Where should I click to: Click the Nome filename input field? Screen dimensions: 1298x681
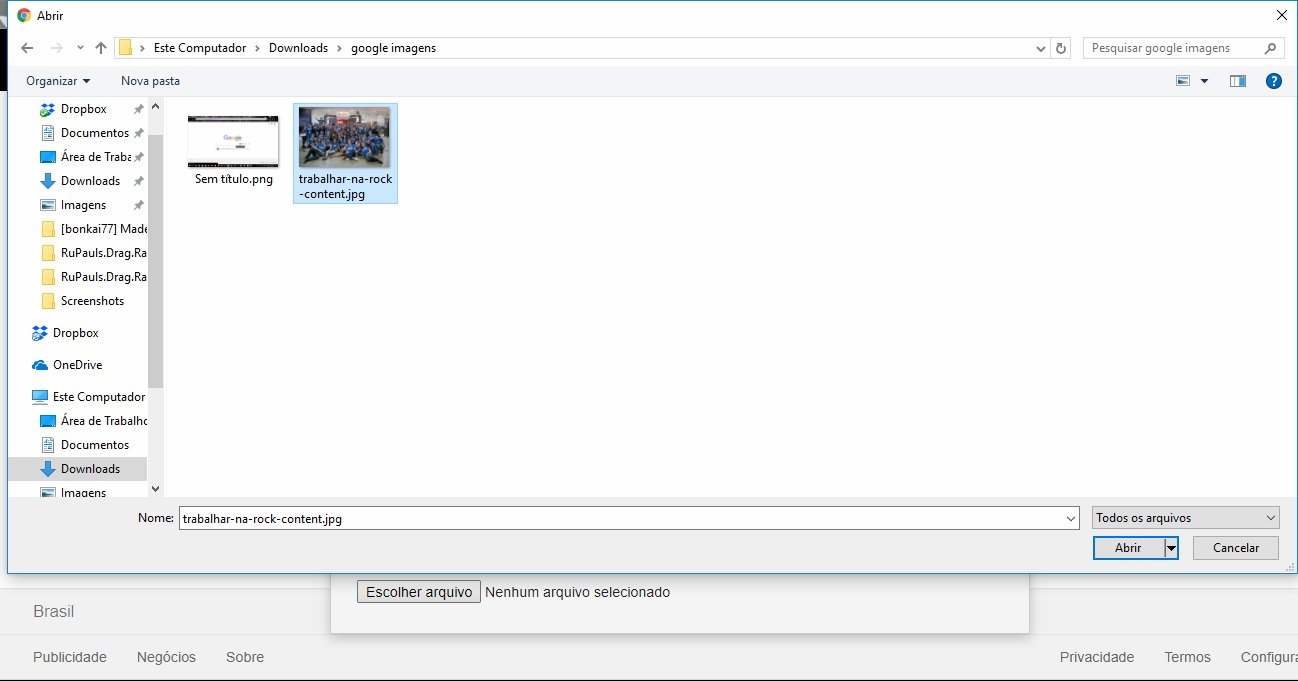[x=620, y=519]
